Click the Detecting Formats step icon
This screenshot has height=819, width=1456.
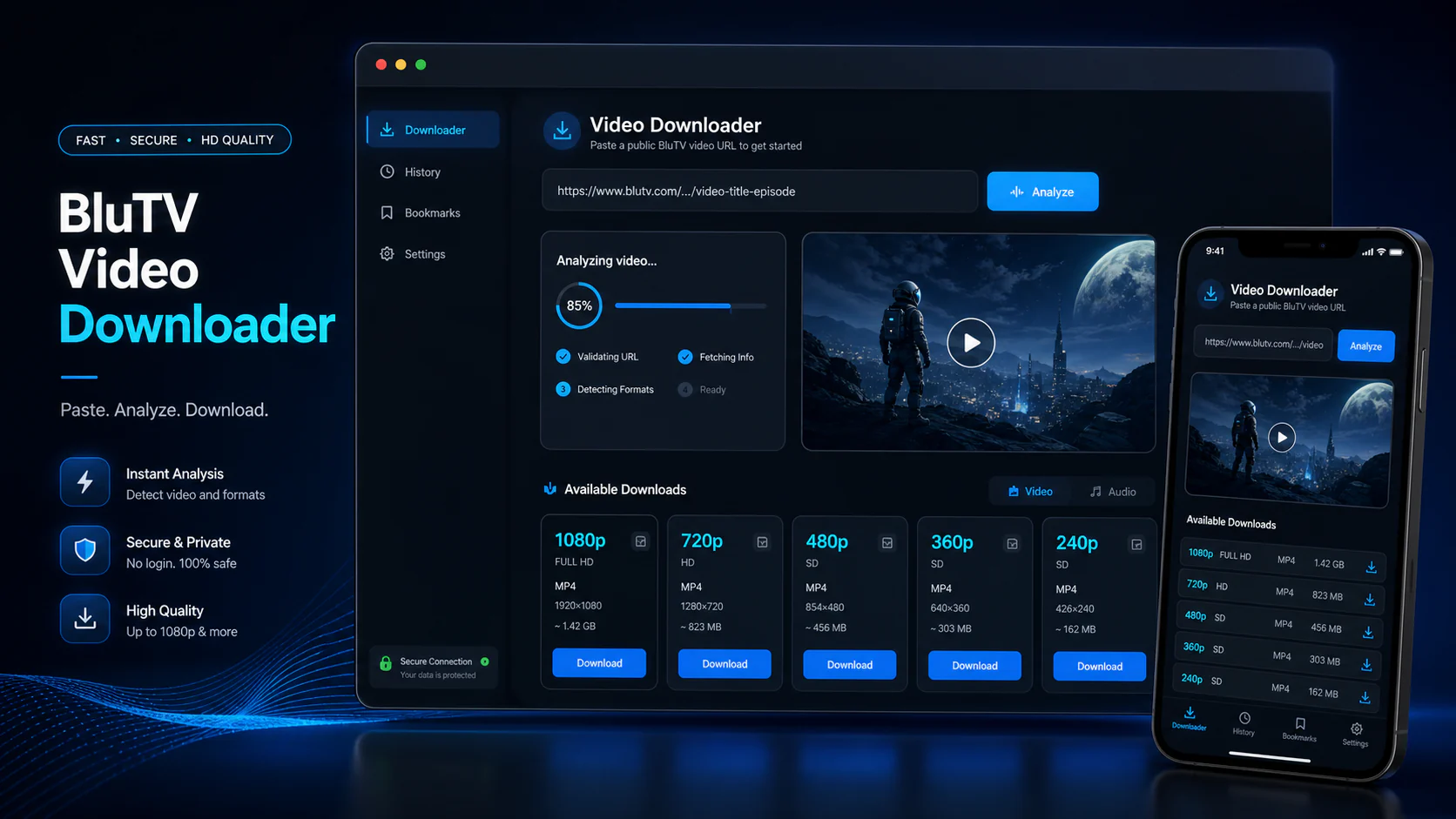coord(563,389)
